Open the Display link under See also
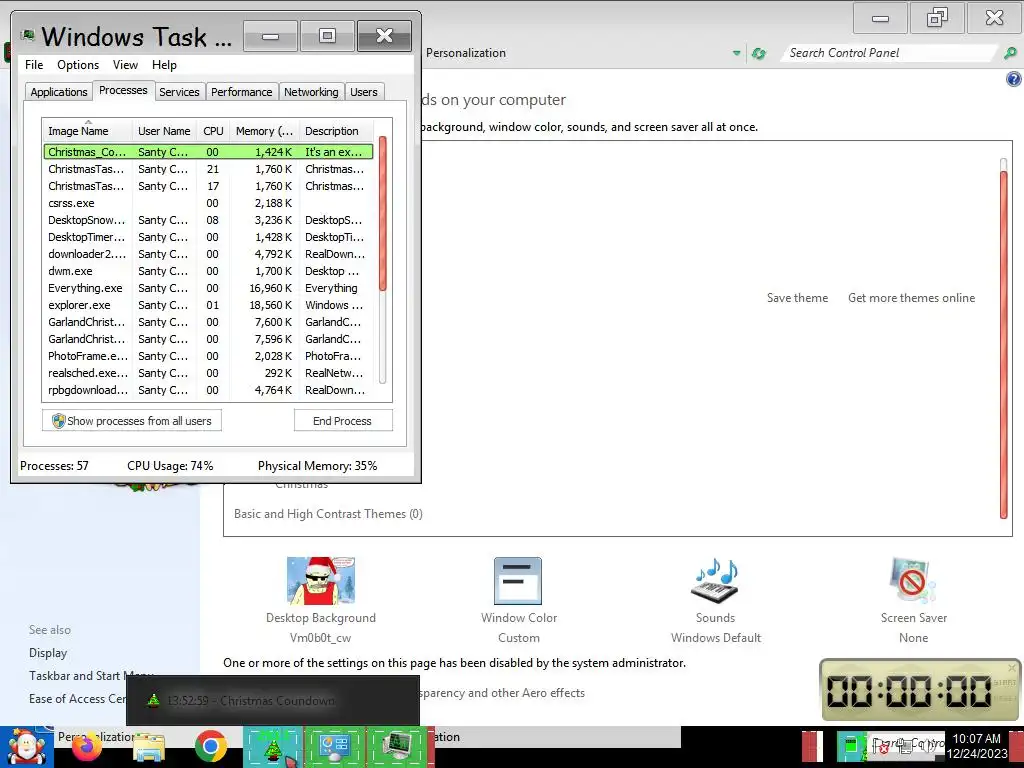This screenshot has height=768, width=1024. (48, 652)
